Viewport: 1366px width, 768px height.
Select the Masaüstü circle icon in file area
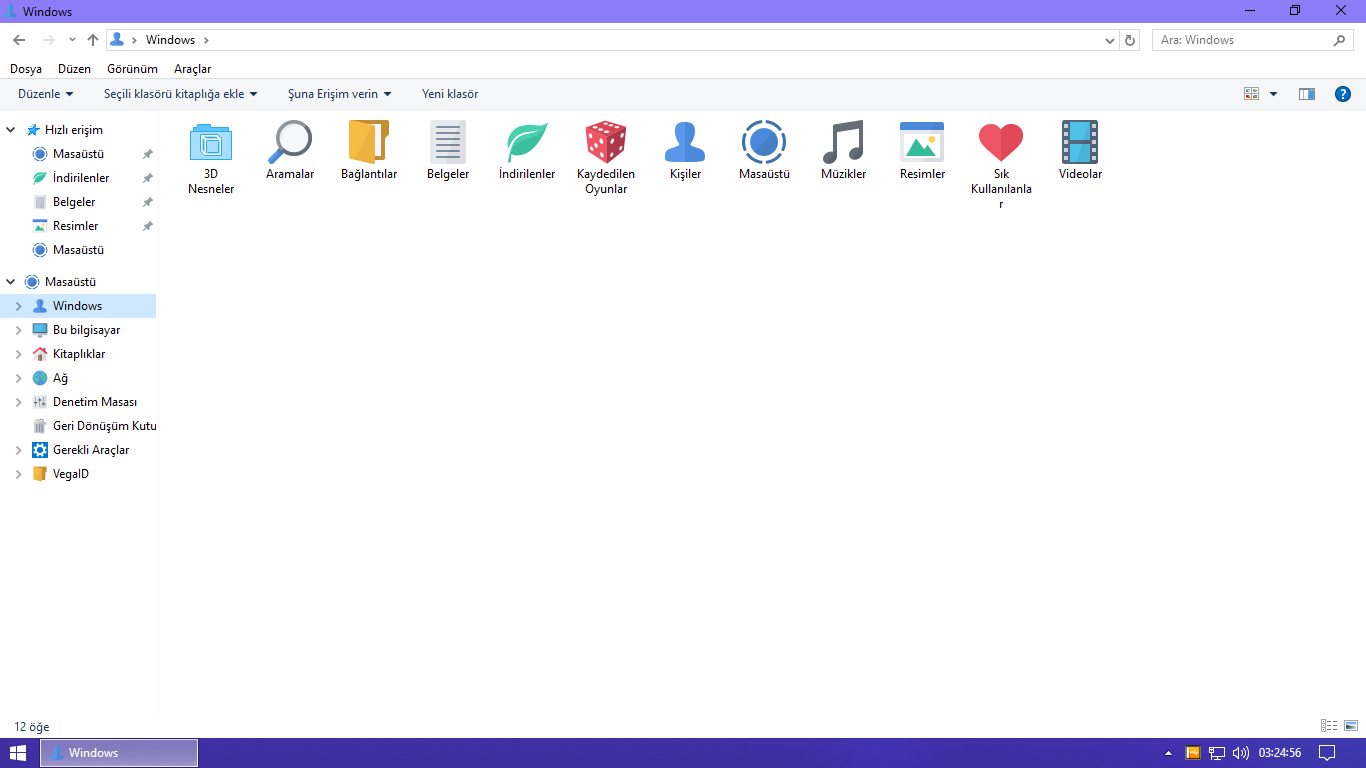pos(764,142)
